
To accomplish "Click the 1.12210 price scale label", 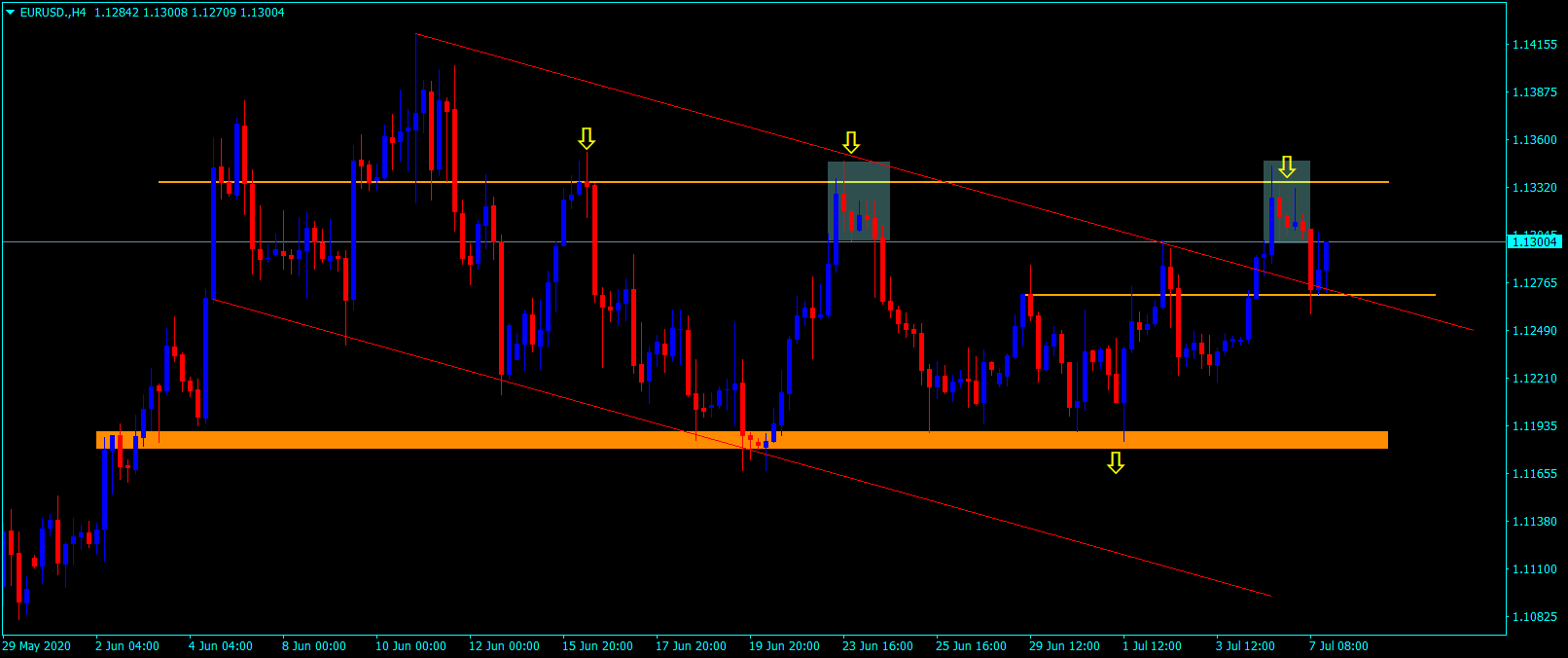I will (1534, 379).
